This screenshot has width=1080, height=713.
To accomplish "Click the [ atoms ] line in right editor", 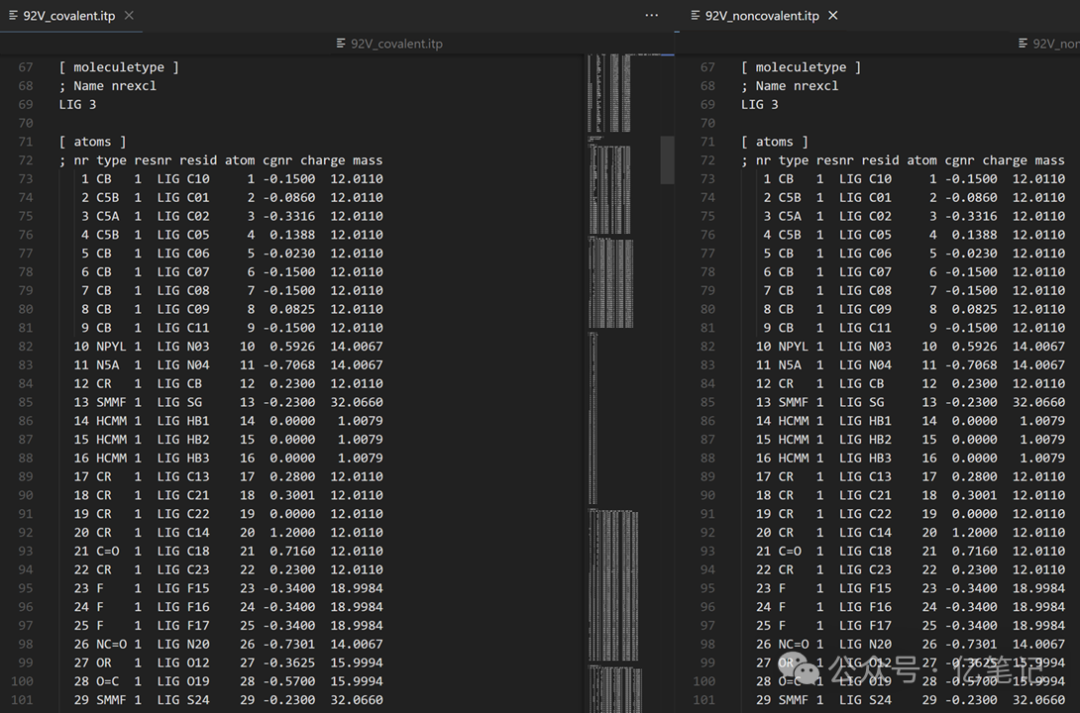I will (x=774, y=141).
